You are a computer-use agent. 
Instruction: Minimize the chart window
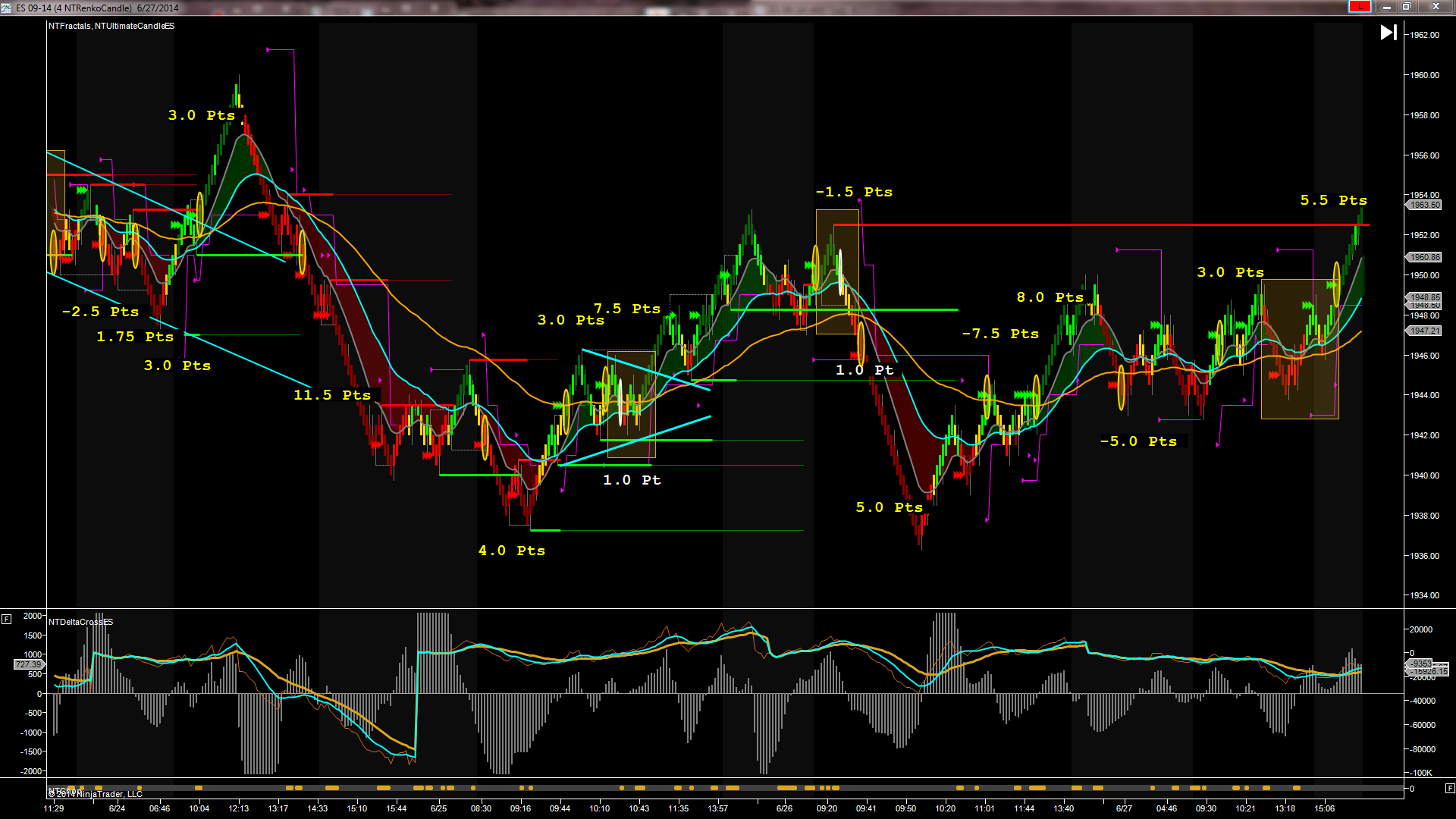point(1386,7)
